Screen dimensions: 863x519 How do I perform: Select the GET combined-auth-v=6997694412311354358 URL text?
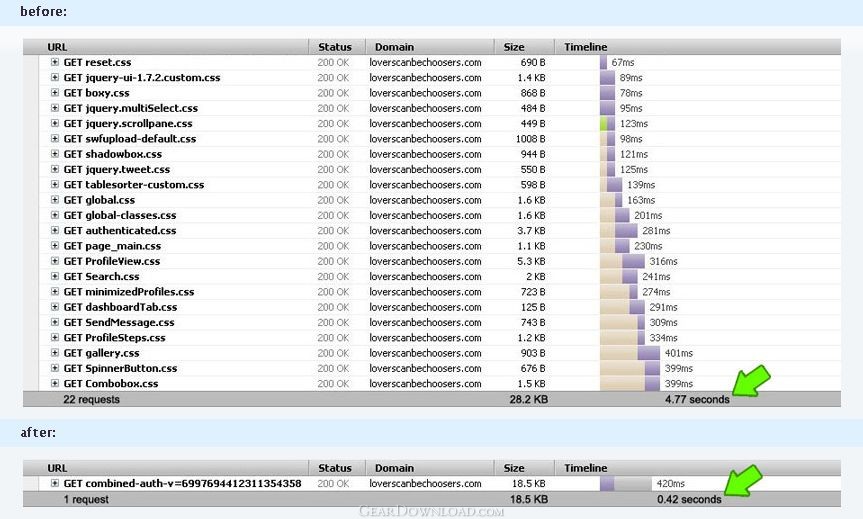(x=182, y=484)
